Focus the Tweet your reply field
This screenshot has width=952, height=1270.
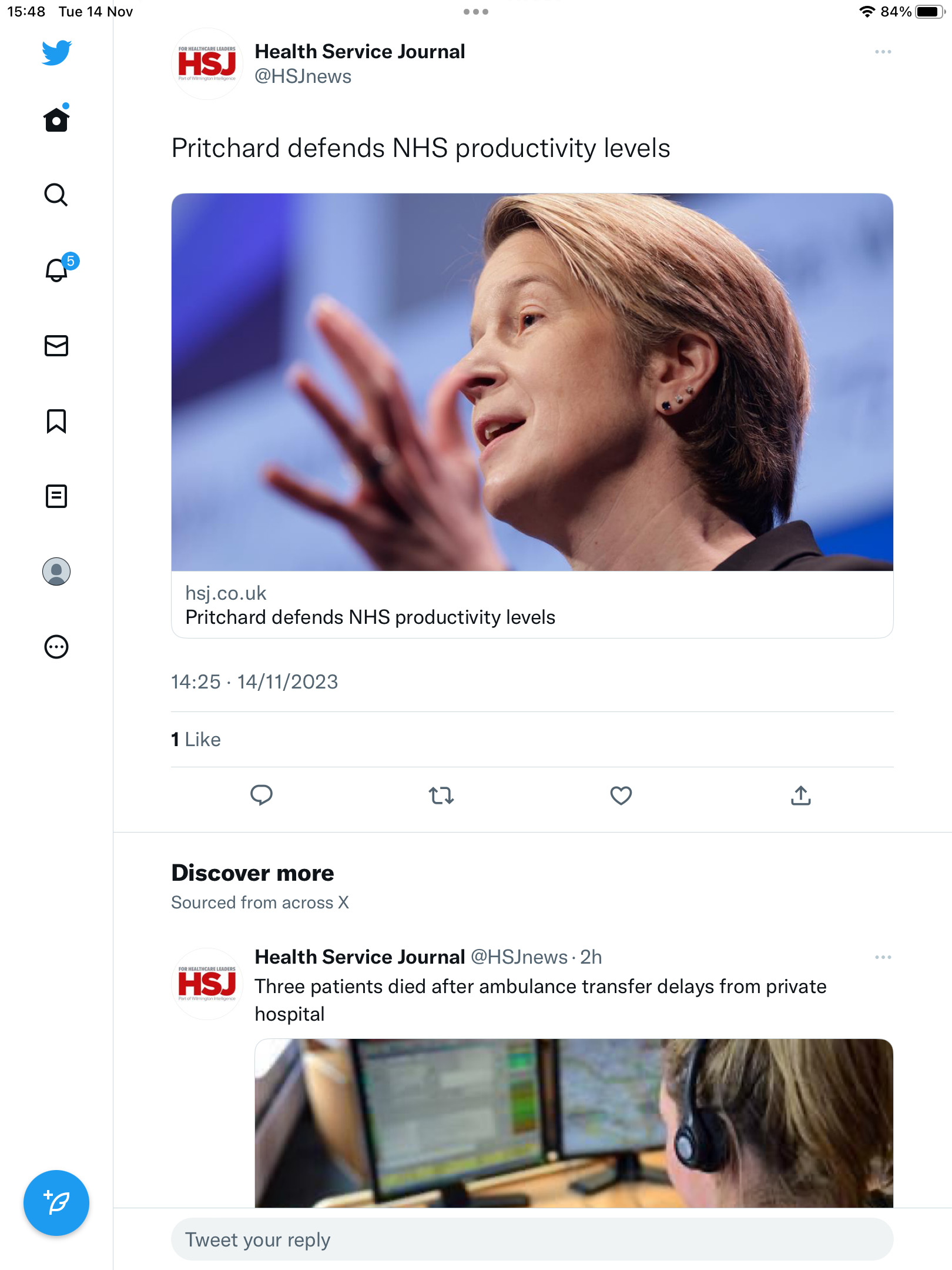click(x=532, y=1239)
